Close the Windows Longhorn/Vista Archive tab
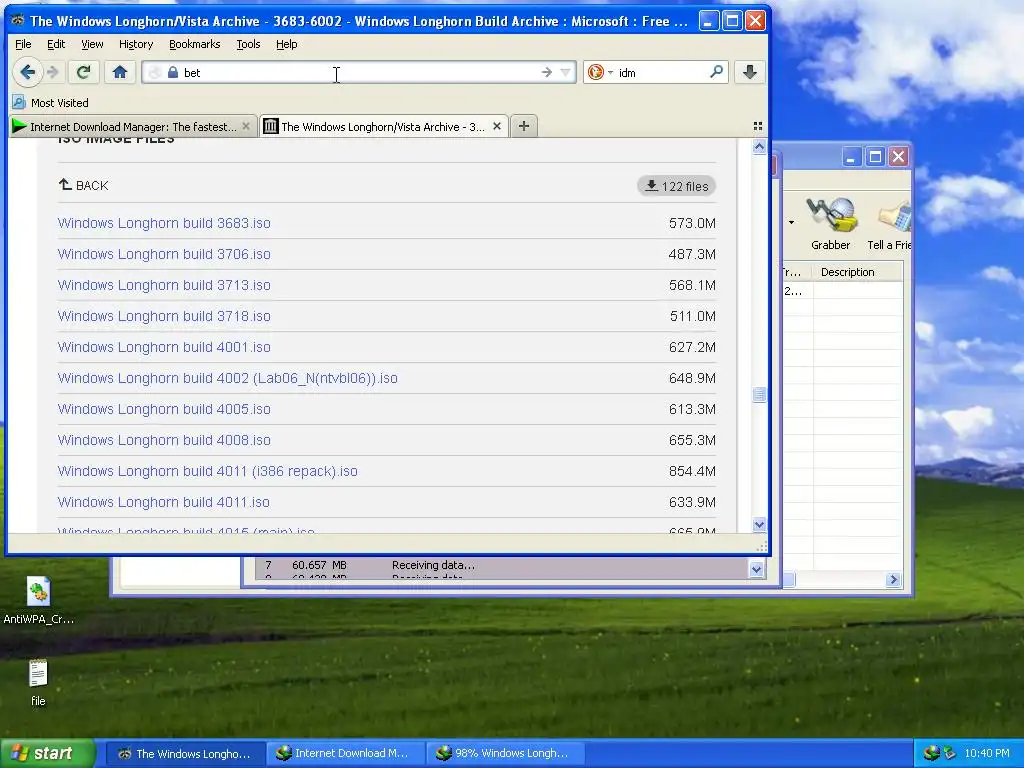The image size is (1024, 768). pos(497,126)
